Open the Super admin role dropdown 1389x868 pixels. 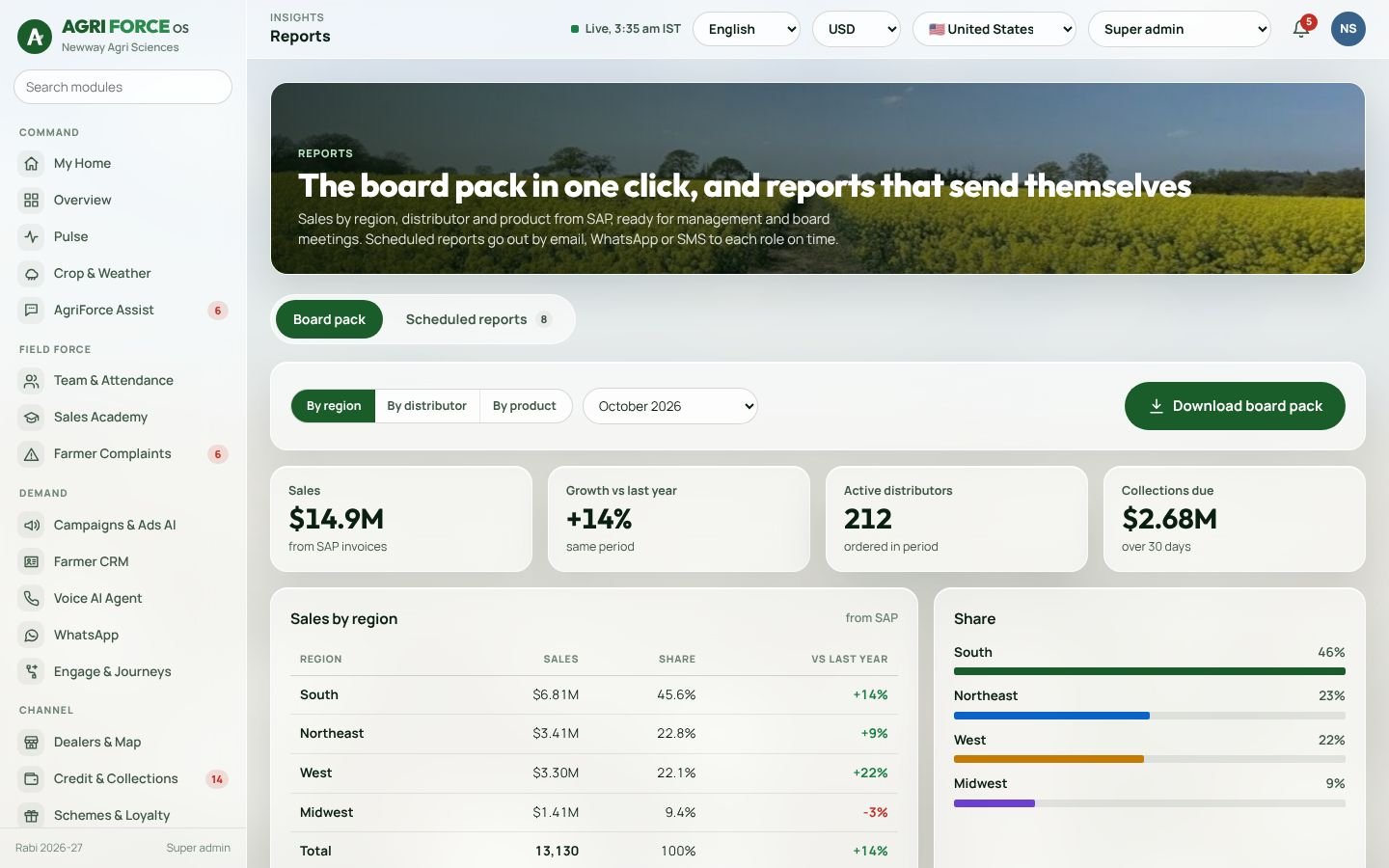point(1180,29)
